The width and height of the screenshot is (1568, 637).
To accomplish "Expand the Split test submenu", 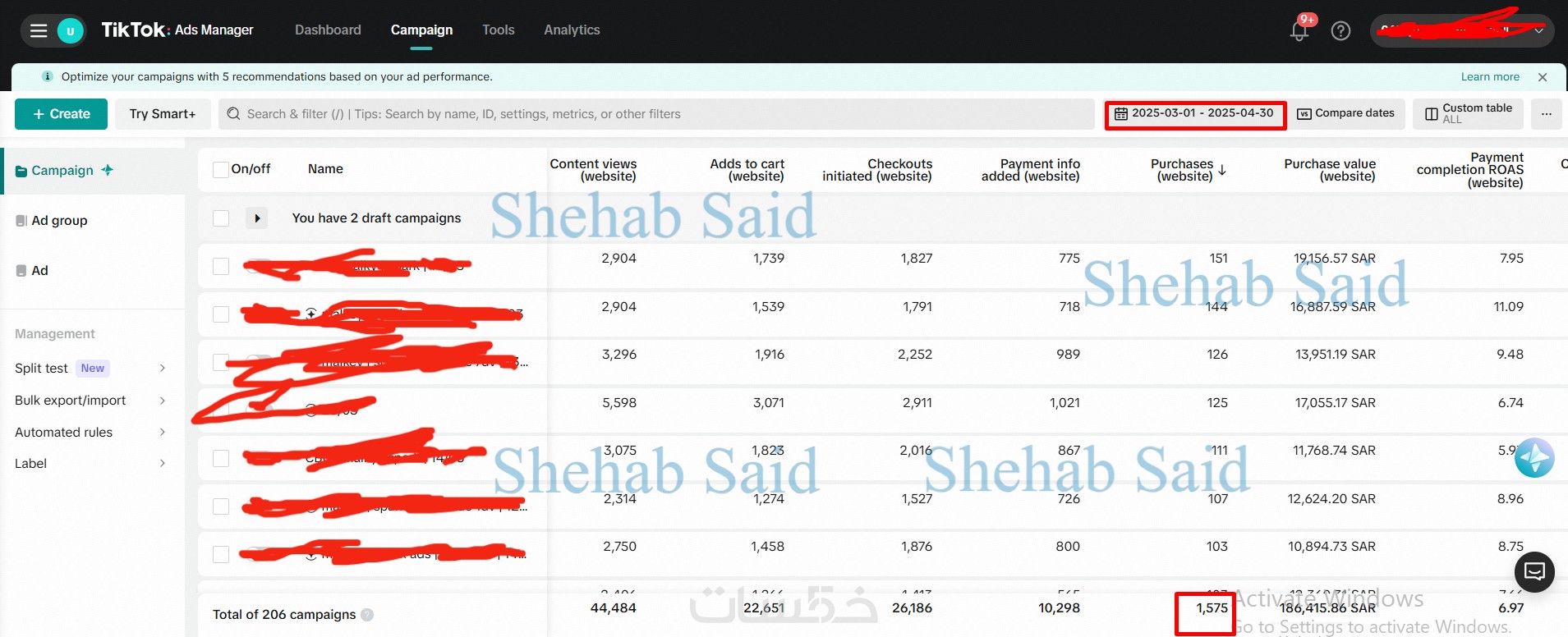I will click(163, 369).
